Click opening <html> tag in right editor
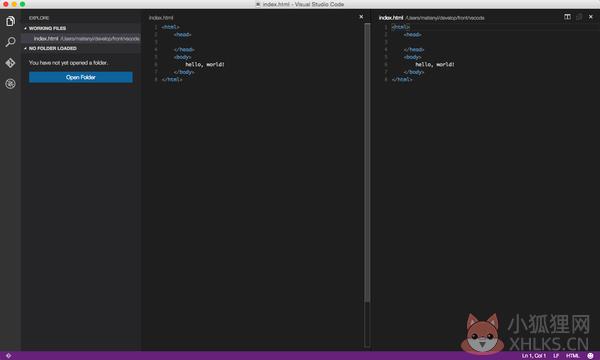 click(x=401, y=27)
